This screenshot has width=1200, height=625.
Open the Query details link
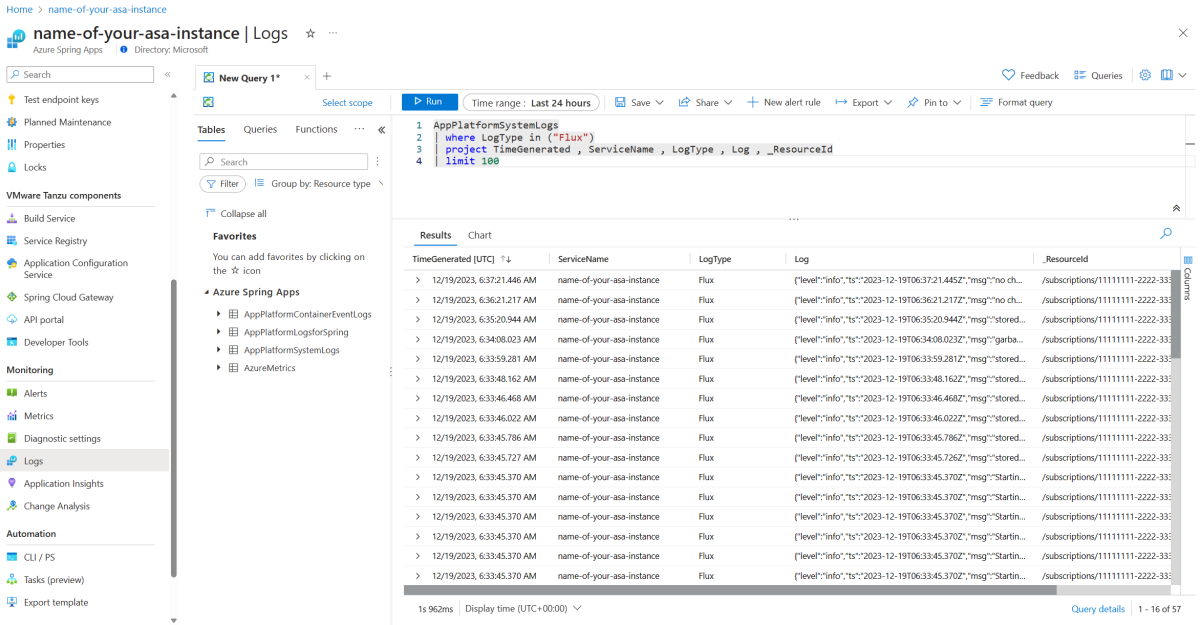click(1097, 609)
